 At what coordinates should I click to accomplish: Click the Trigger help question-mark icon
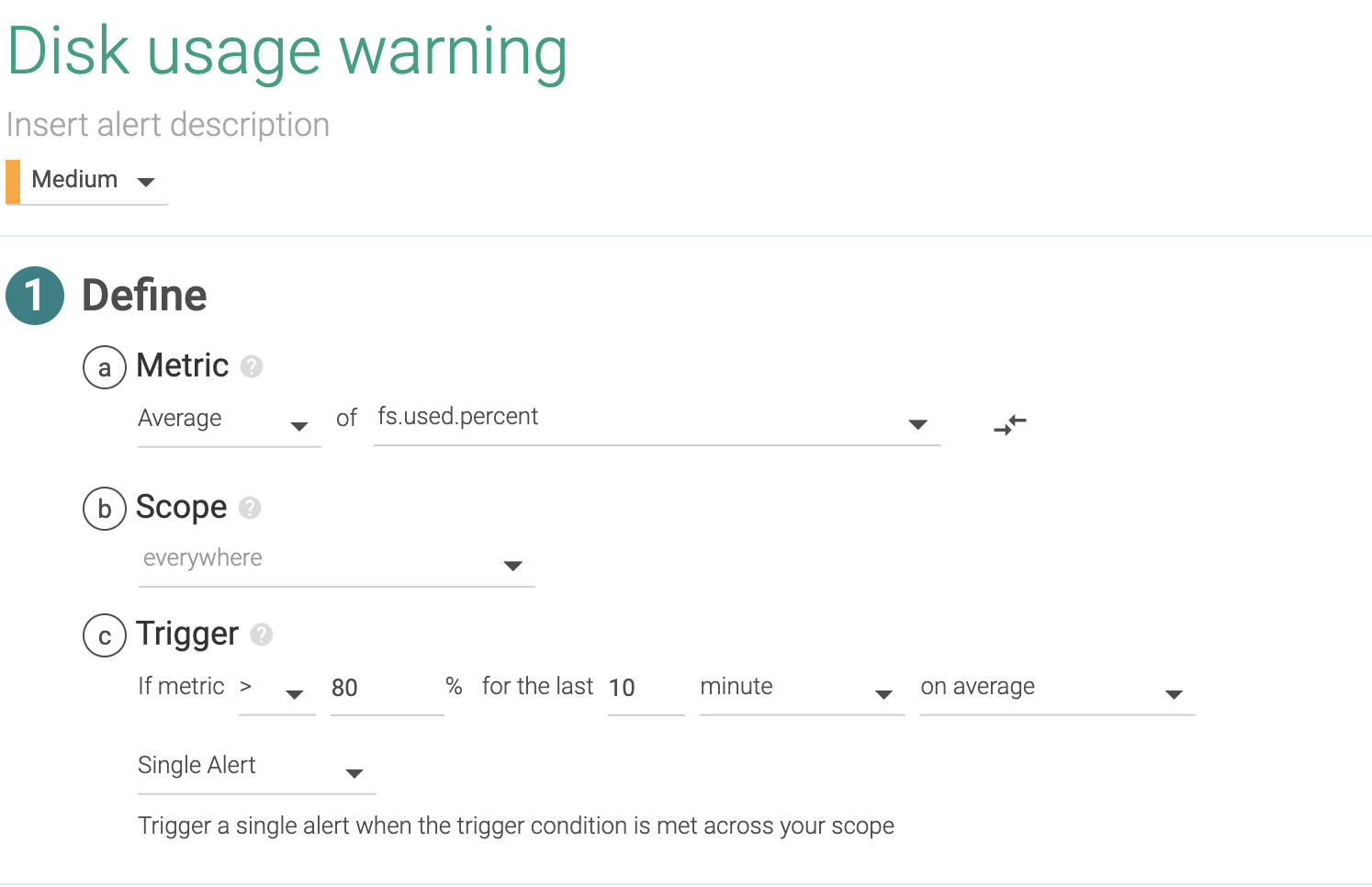262,634
